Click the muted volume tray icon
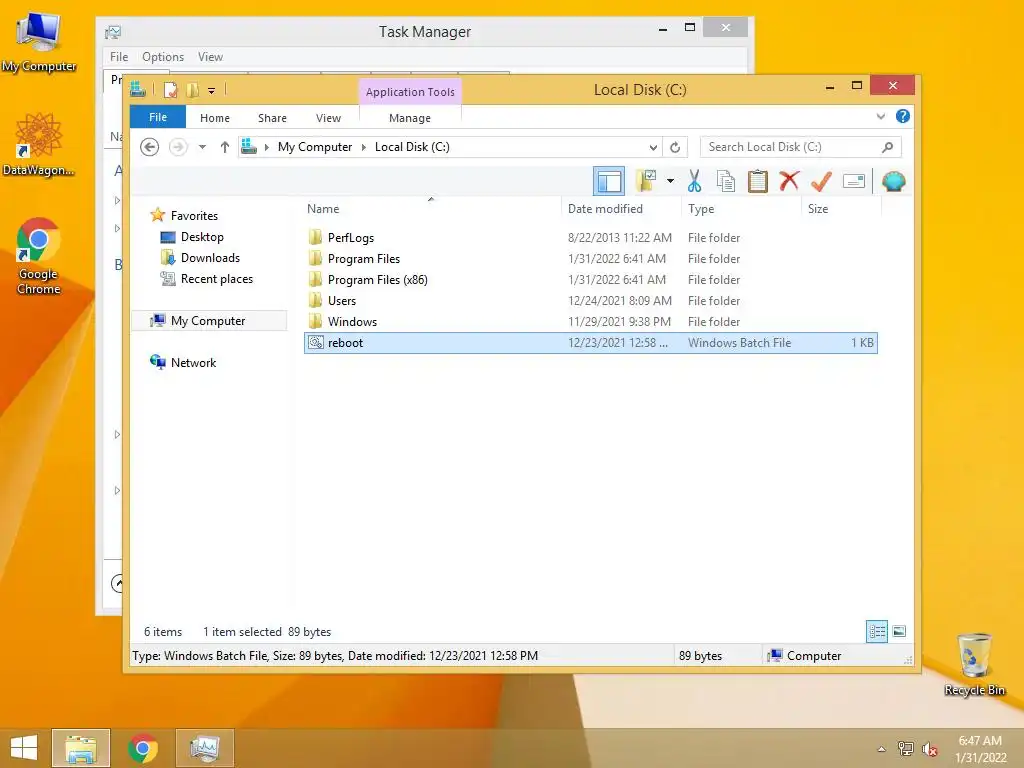The image size is (1024, 768). (x=930, y=749)
